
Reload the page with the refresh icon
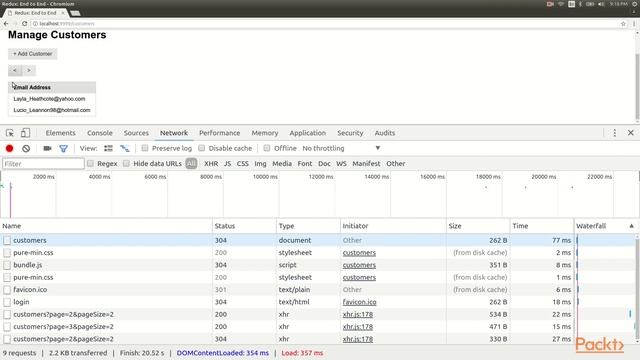[x=24, y=24]
